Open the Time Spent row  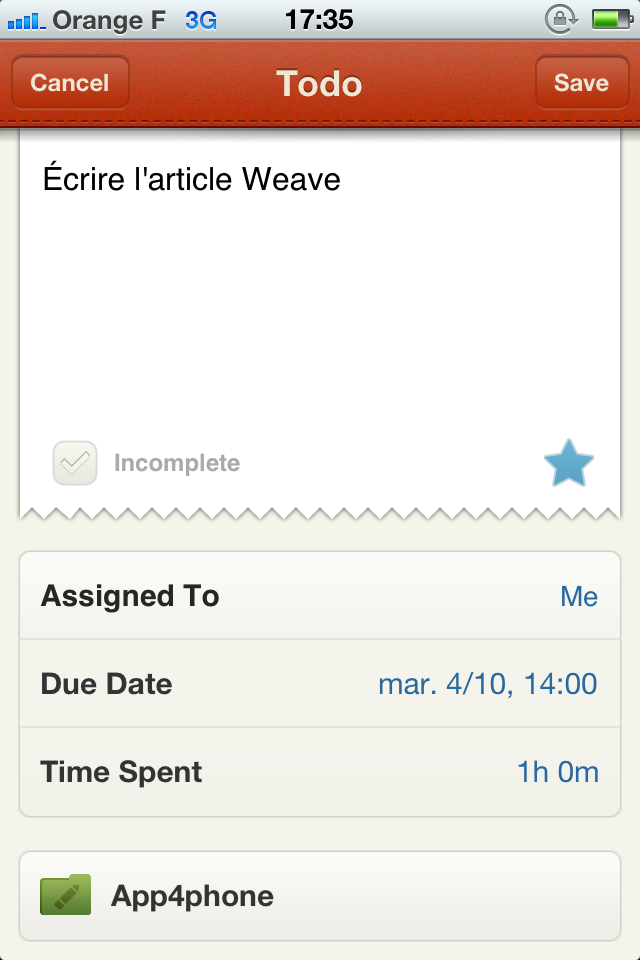pos(320,772)
